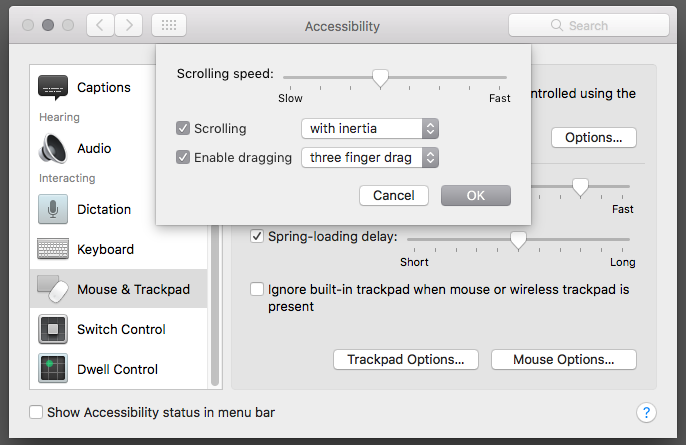
Task: Open the Switch Control icon
Action: (x=53, y=329)
